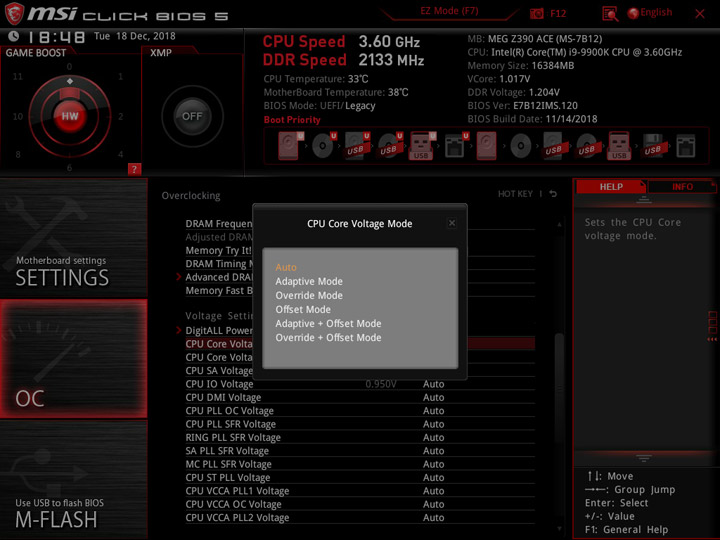Viewport: 720px width, 540px height.
Task: Choose Override Mode option
Action: pos(309,296)
